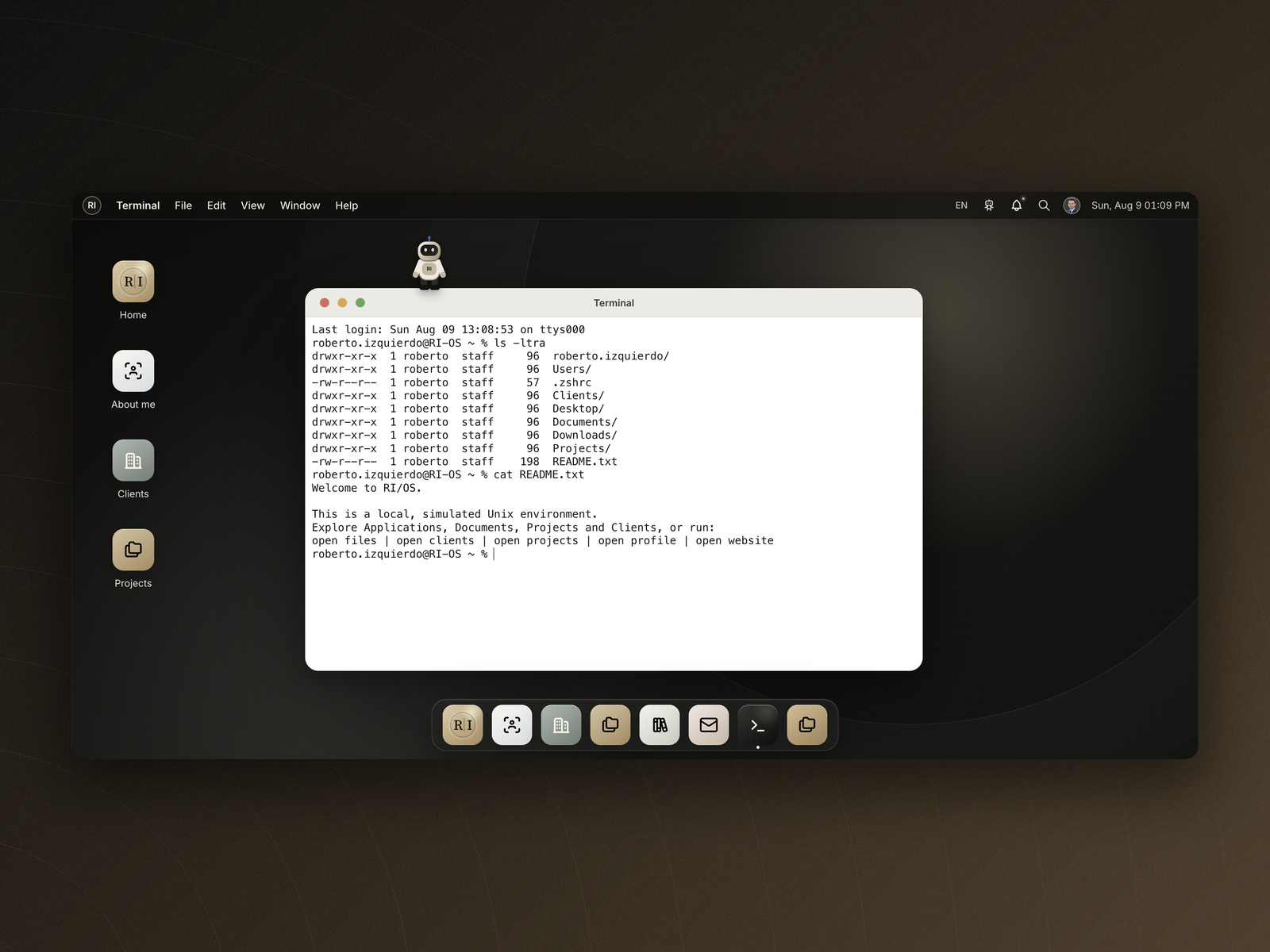
Task: Click the 'Projects/' directory entry
Action: [x=582, y=449]
